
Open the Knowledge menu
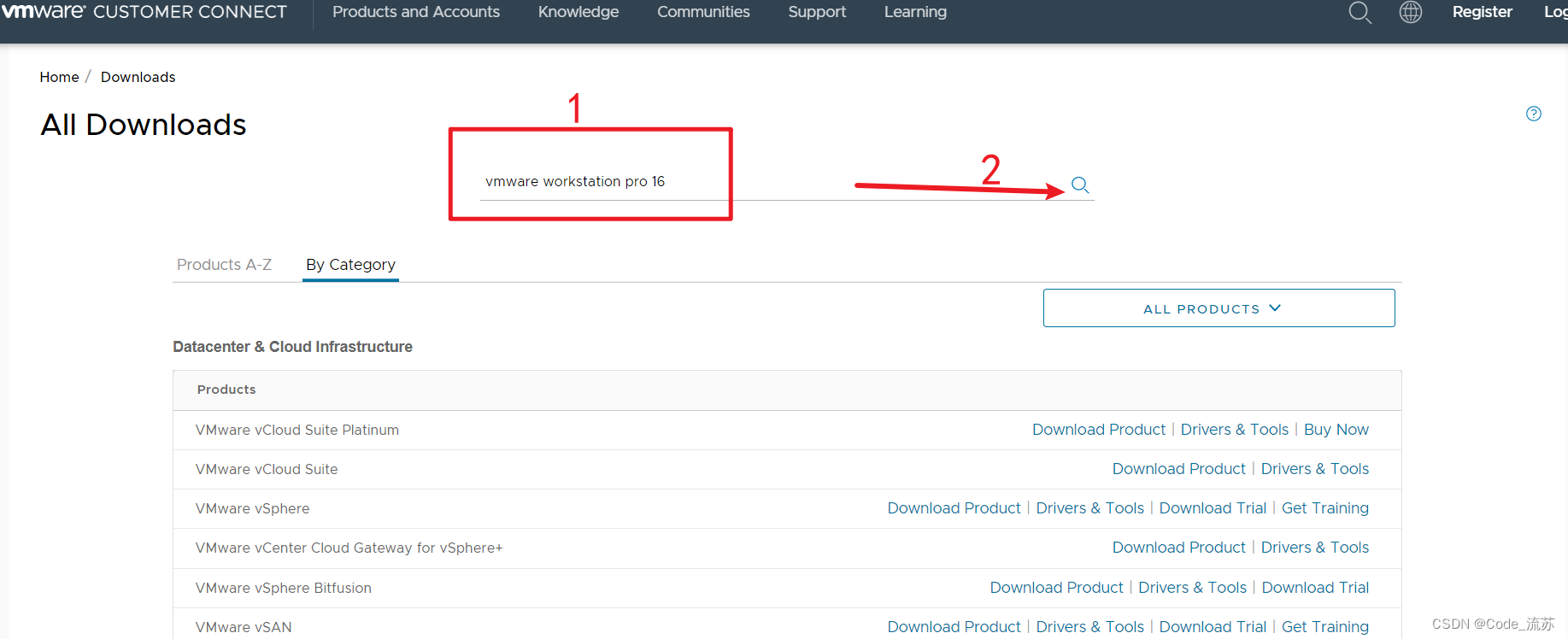coord(578,12)
